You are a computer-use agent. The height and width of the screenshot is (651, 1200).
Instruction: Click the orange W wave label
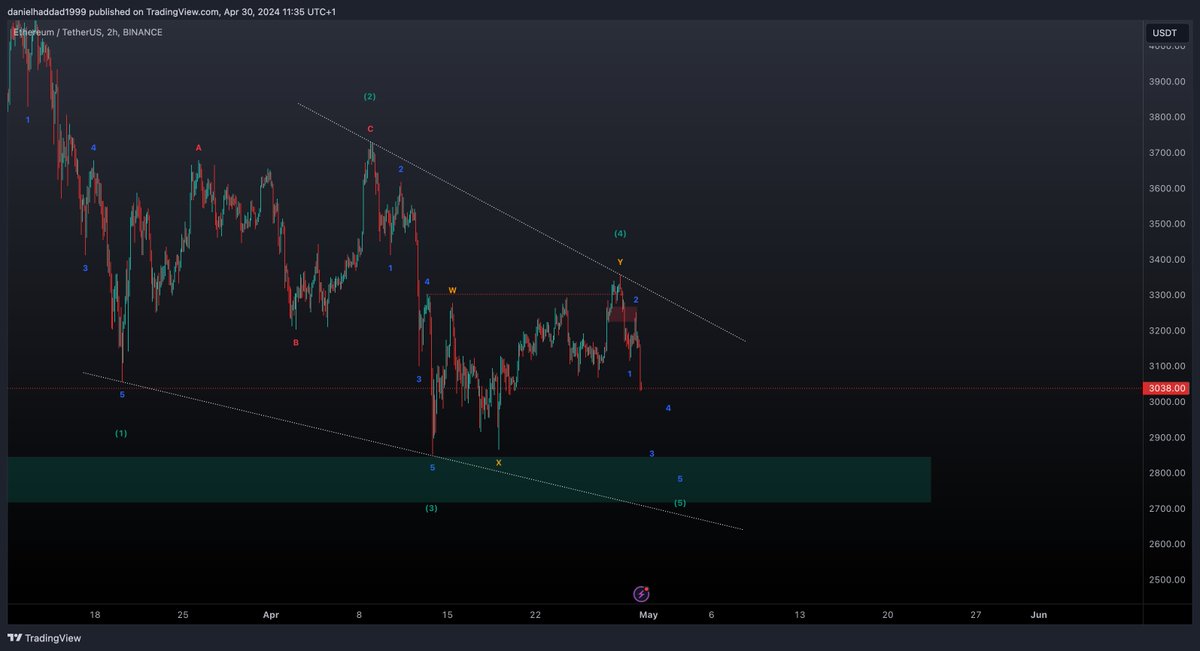point(452,290)
